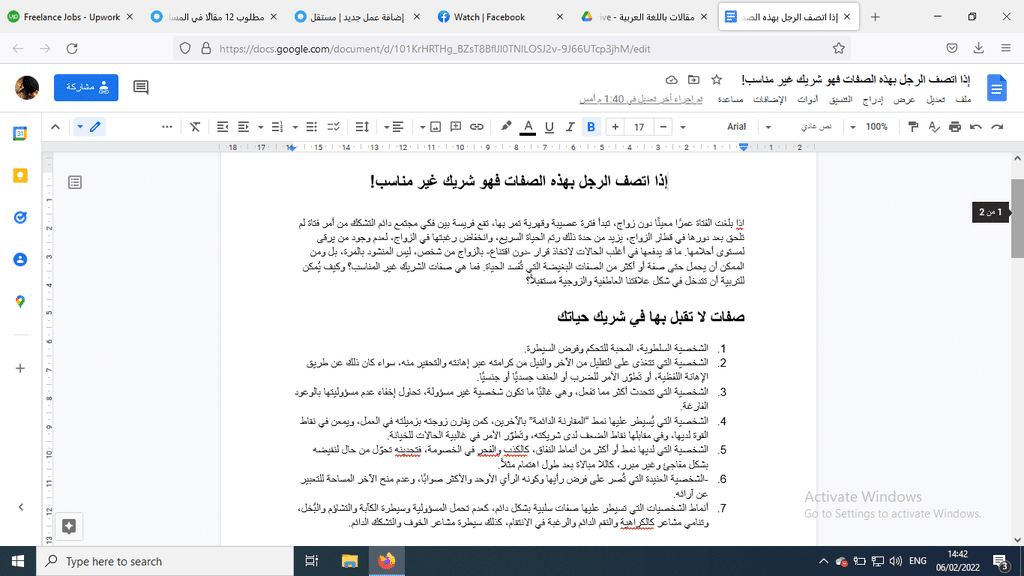Open the Insert image dropdown arrow
The width and height of the screenshot is (1024, 576).
point(423,127)
